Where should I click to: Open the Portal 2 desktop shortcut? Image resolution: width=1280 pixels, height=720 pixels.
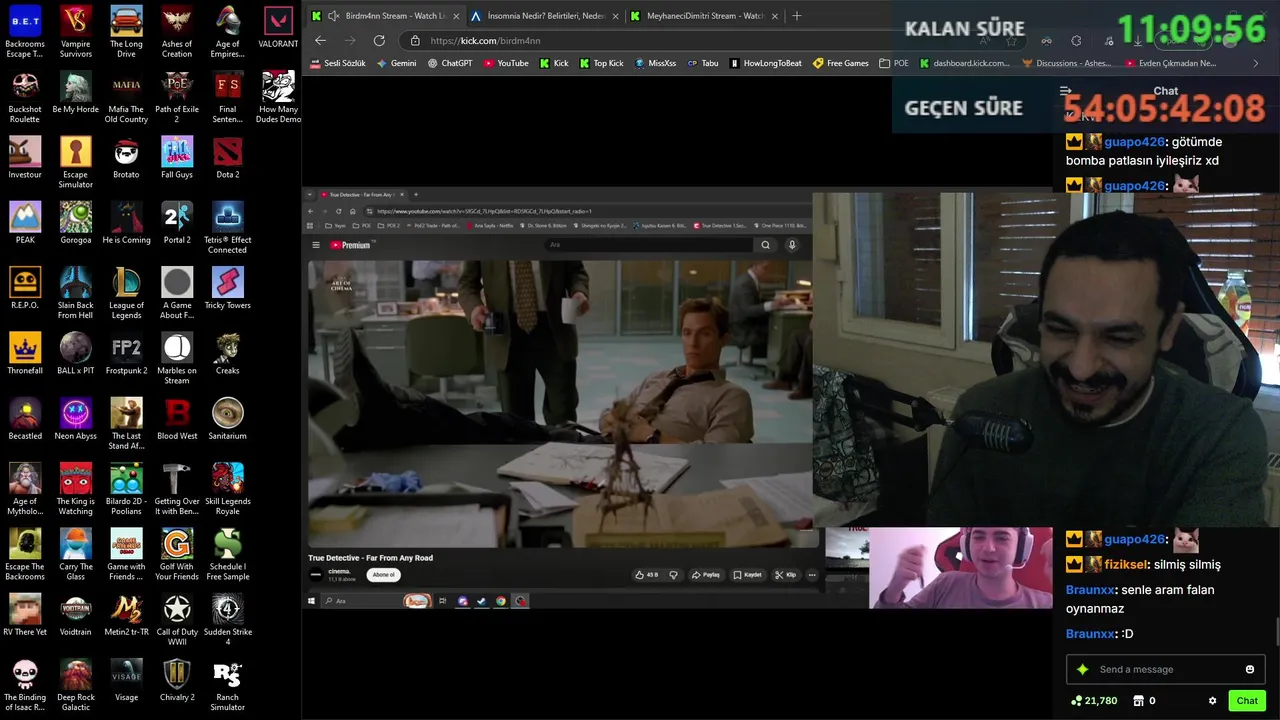click(x=177, y=223)
